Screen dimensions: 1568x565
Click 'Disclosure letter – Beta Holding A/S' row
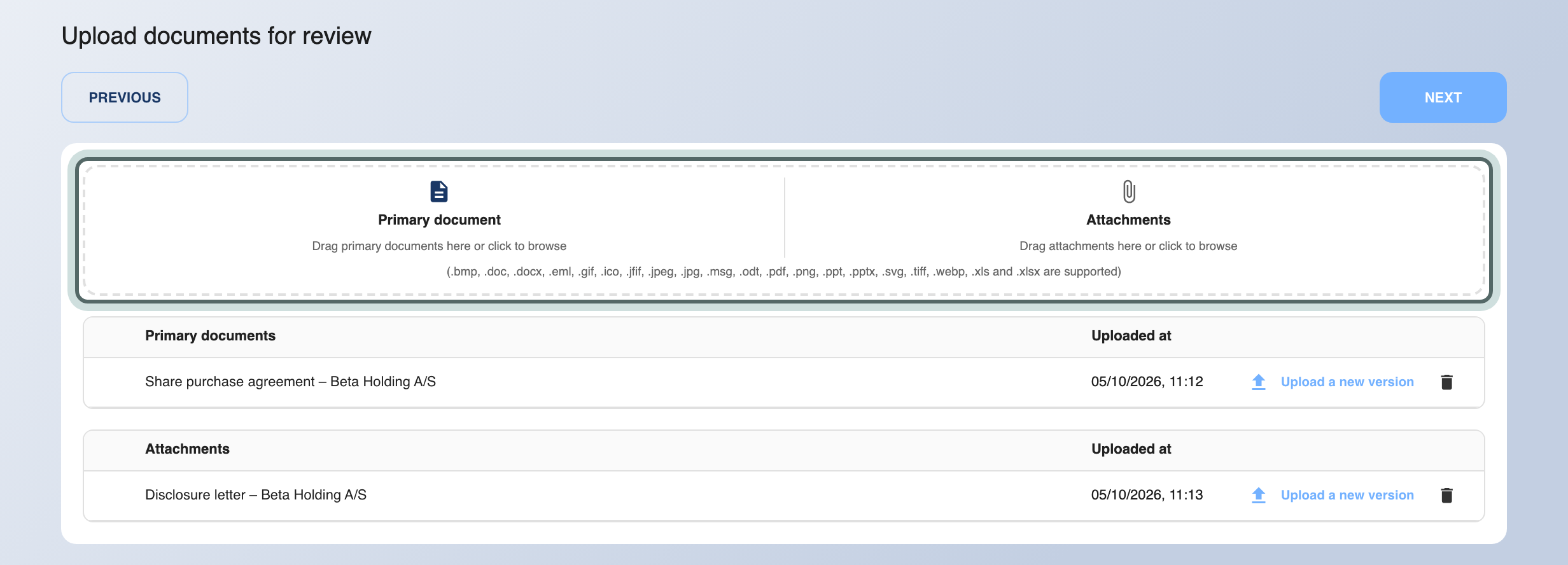[x=784, y=495]
